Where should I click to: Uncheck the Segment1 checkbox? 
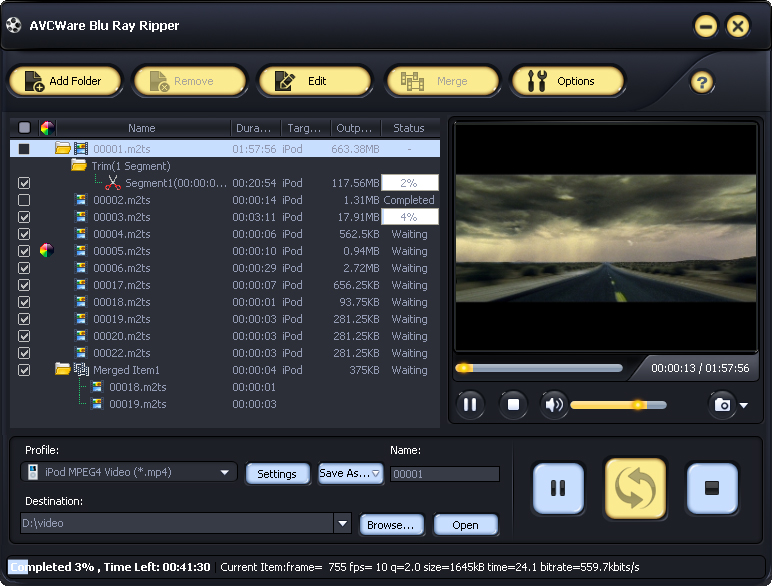24,183
